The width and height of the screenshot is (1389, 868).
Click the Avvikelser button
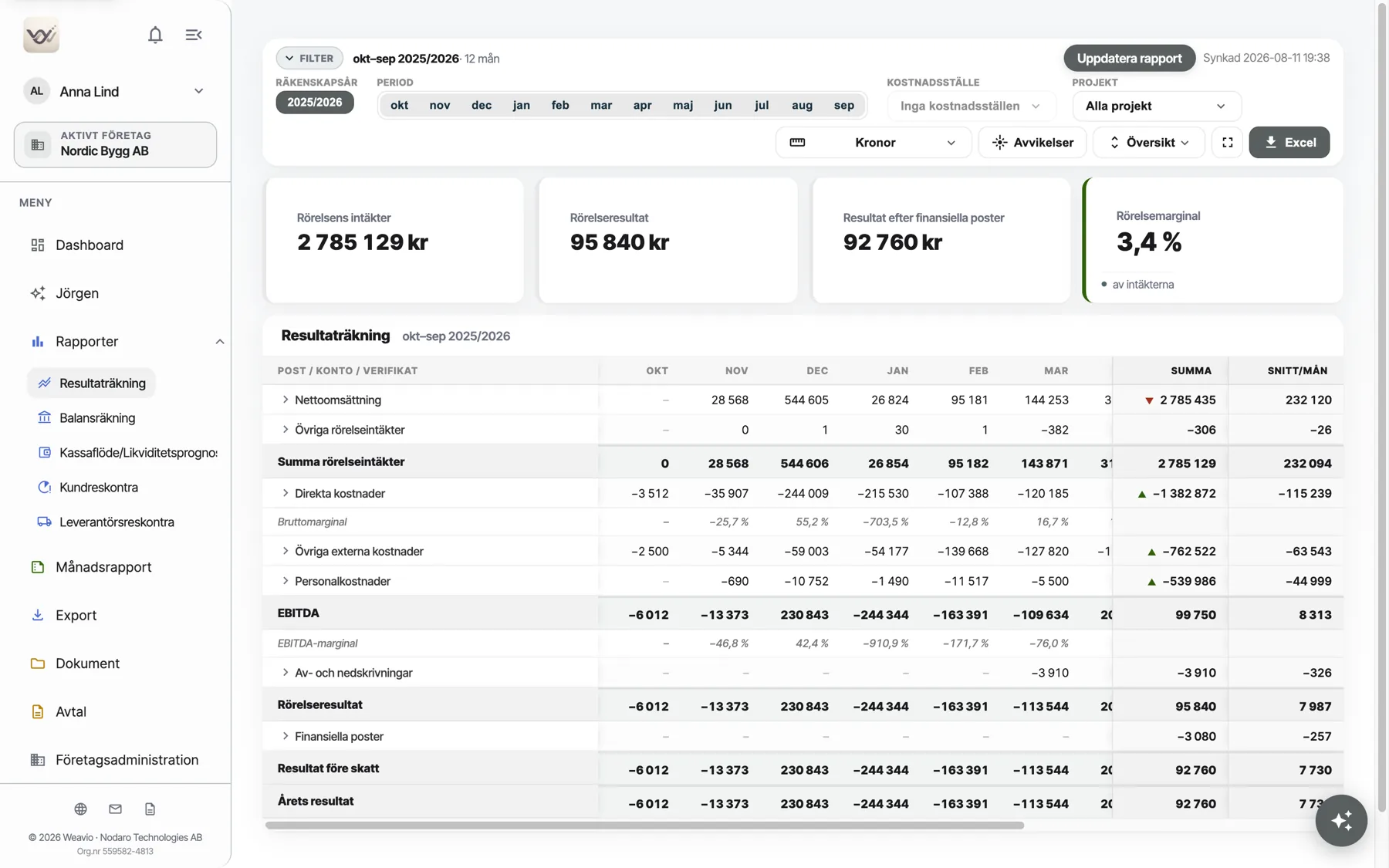pyautogui.click(x=1032, y=142)
